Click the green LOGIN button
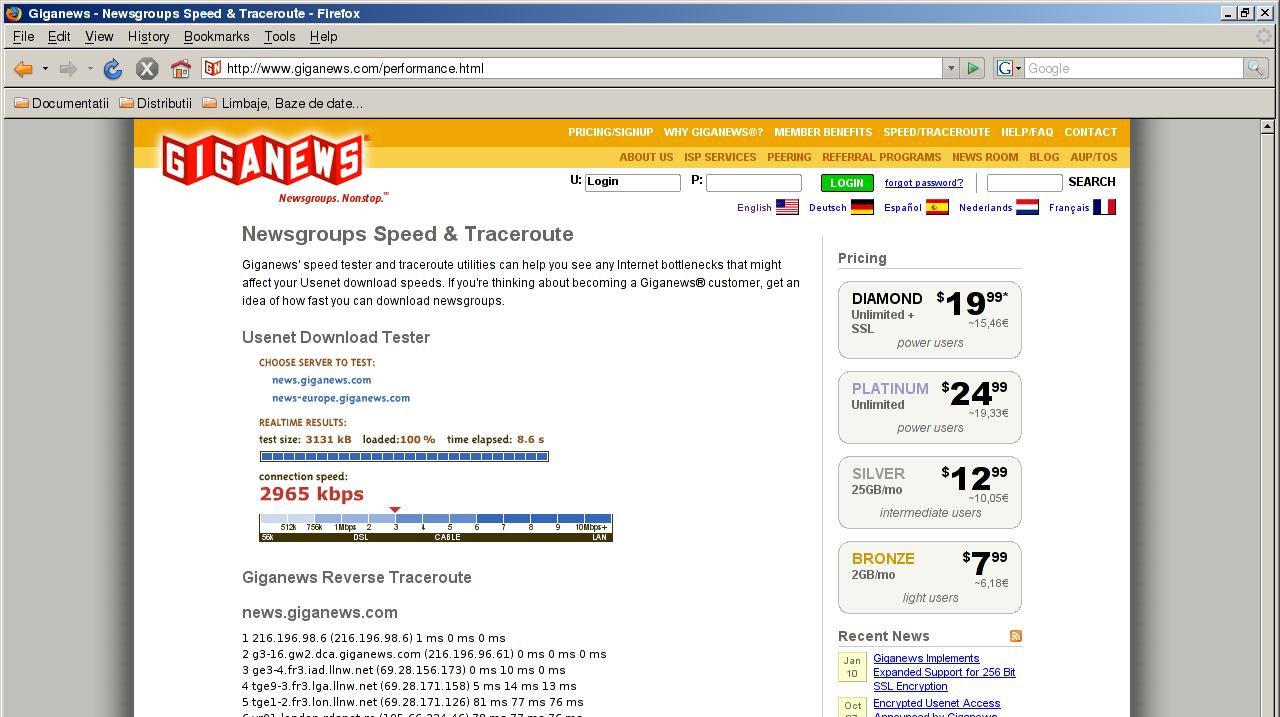The image size is (1280, 717). pyautogui.click(x=847, y=183)
